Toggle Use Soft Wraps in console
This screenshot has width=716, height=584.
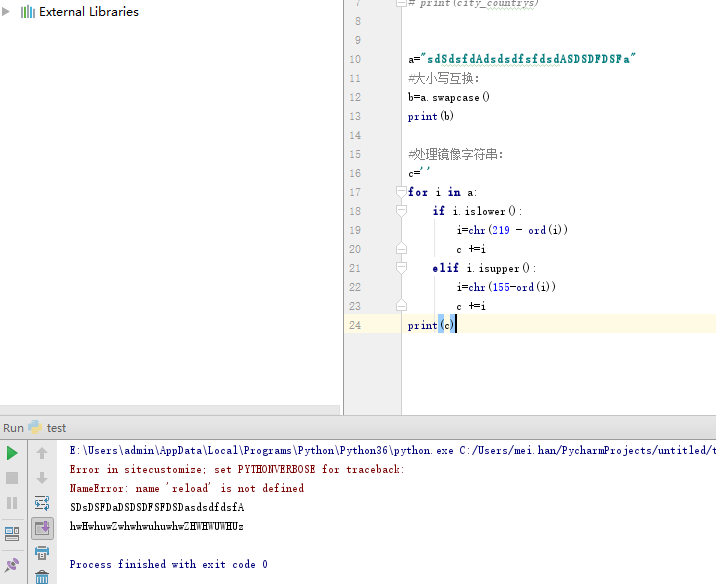[x=42, y=504]
